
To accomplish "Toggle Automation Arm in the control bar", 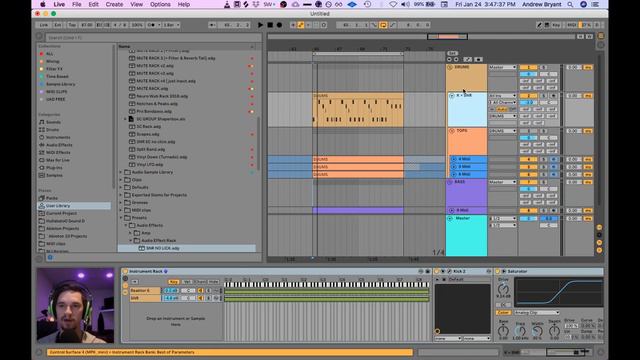I will pyautogui.click(x=301, y=25).
